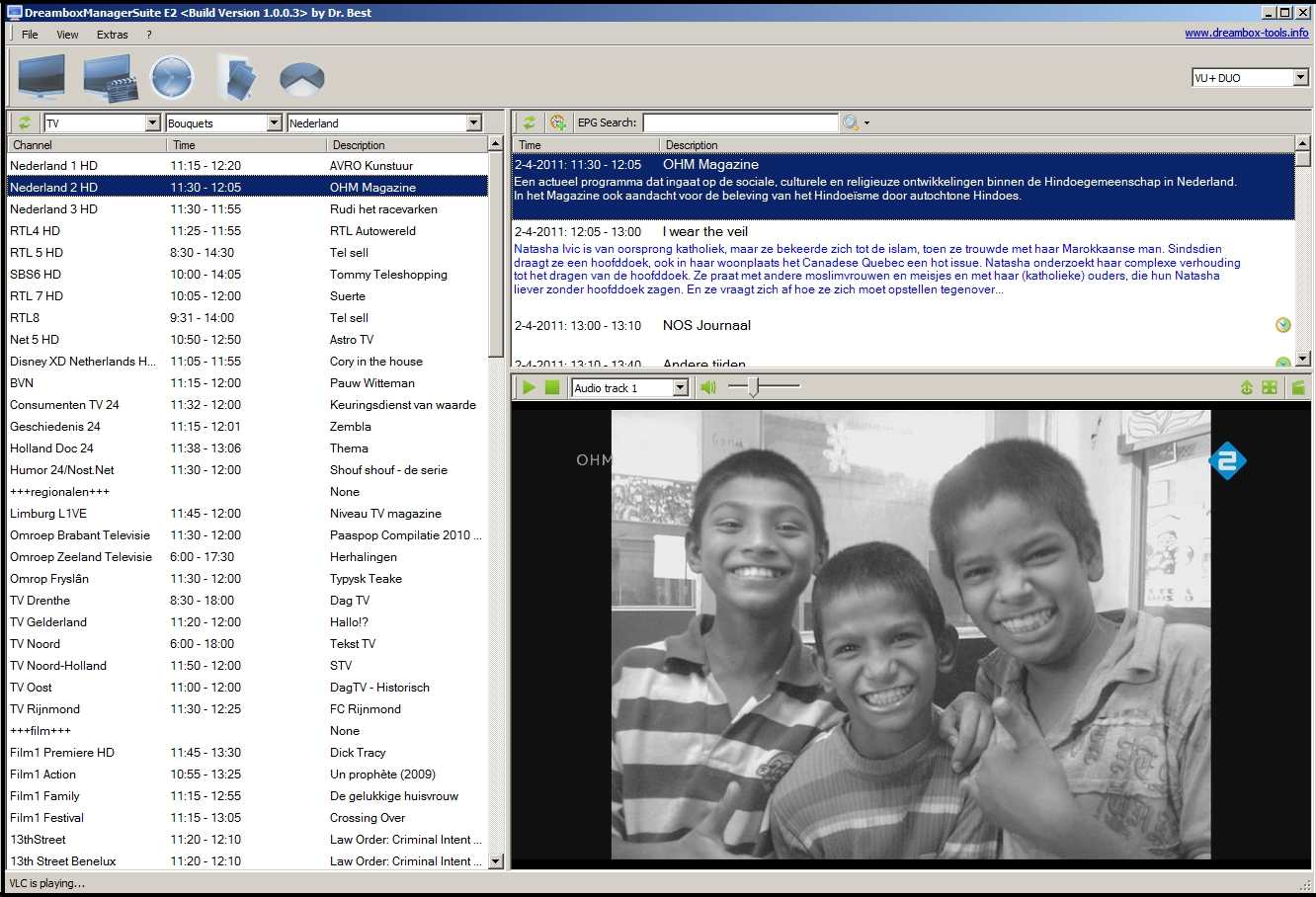Click the green up-arrow player icon
The height and width of the screenshot is (897, 1316).
[1247, 387]
